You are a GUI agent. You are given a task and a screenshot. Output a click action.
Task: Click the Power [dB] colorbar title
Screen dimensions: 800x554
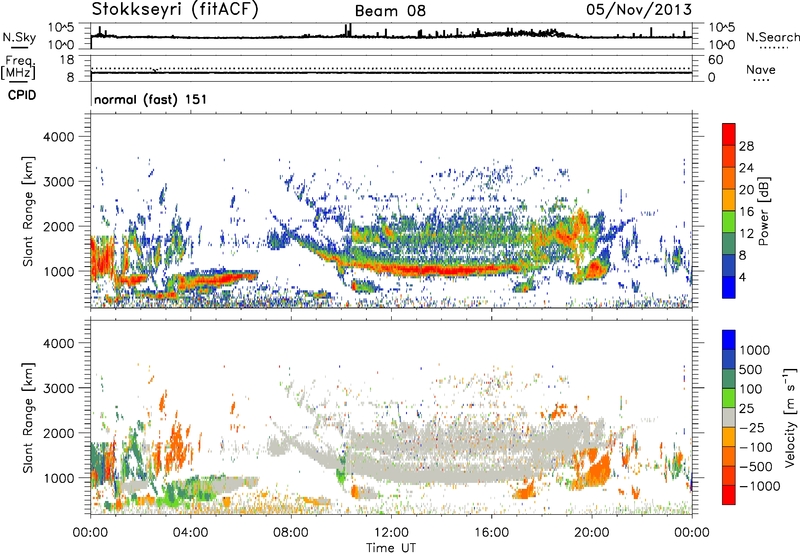764,211
